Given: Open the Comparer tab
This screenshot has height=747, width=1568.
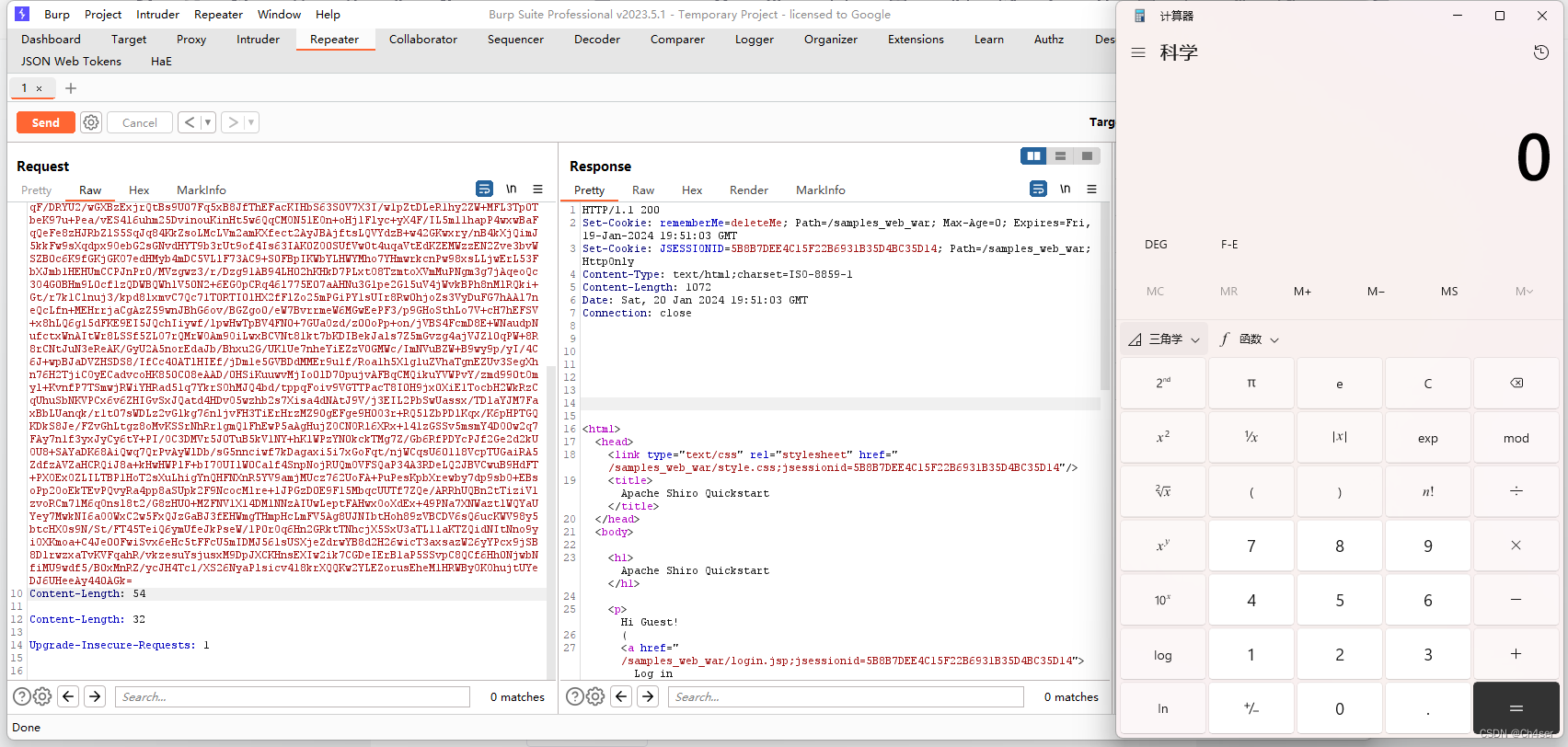Looking at the screenshot, I should coord(677,40).
